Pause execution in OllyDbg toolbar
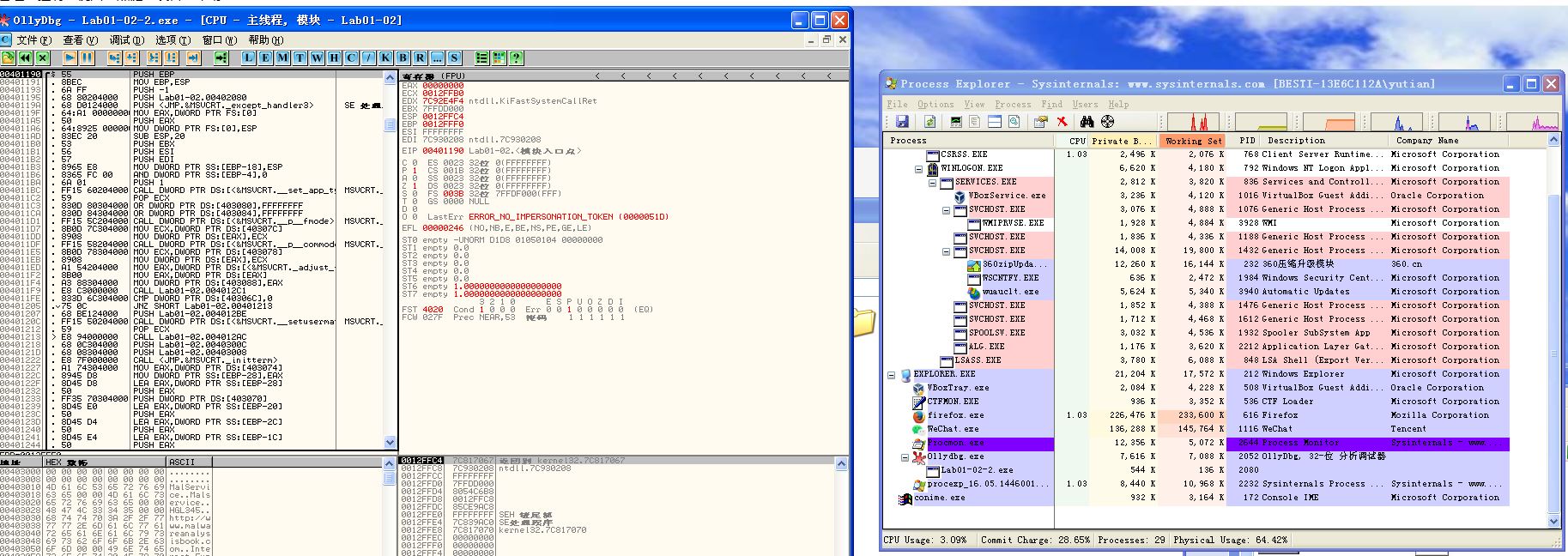1568x556 pixels. pyautogui.click(x=88, y=57)
